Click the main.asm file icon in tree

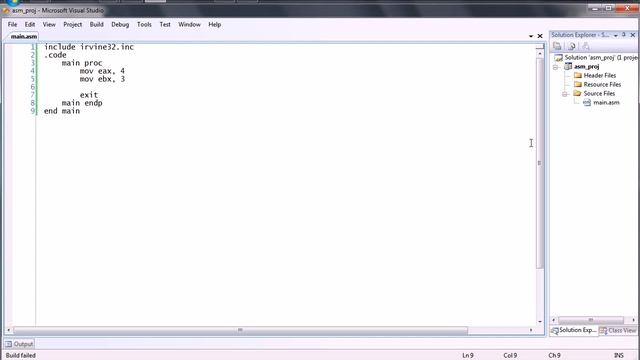click(x=587, y=102)
